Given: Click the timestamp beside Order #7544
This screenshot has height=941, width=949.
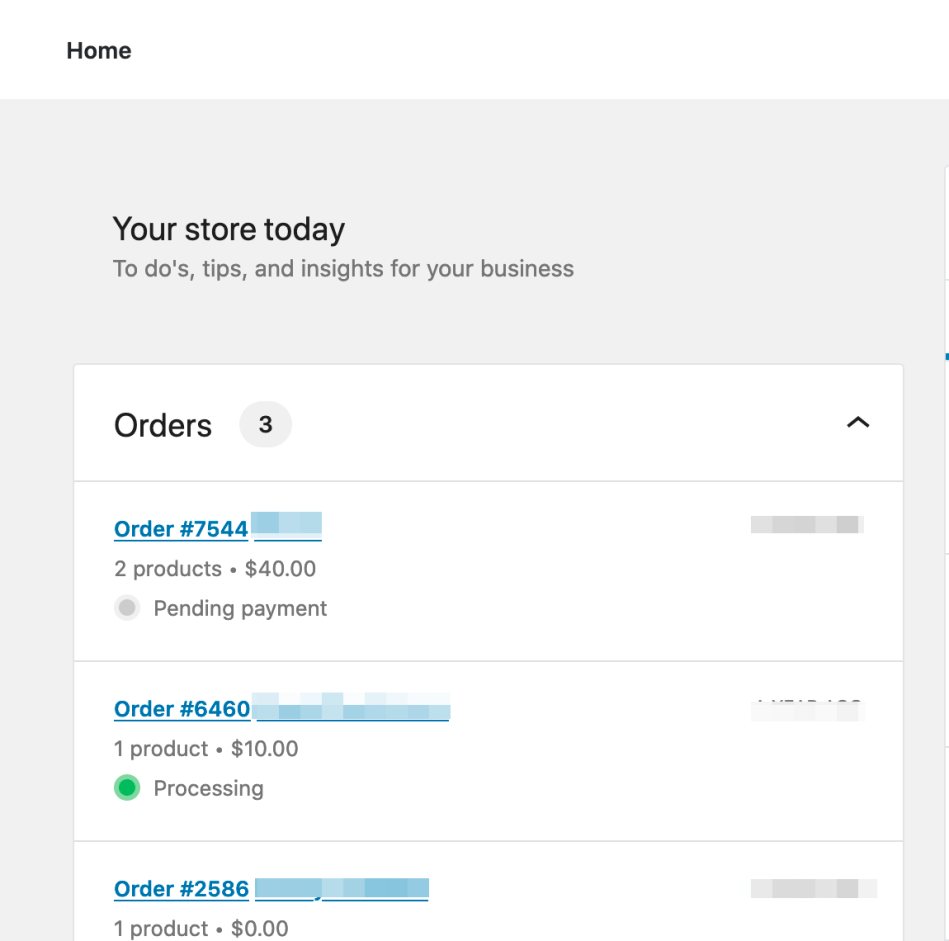Looking at the screenshot, I should pos(806,524).
